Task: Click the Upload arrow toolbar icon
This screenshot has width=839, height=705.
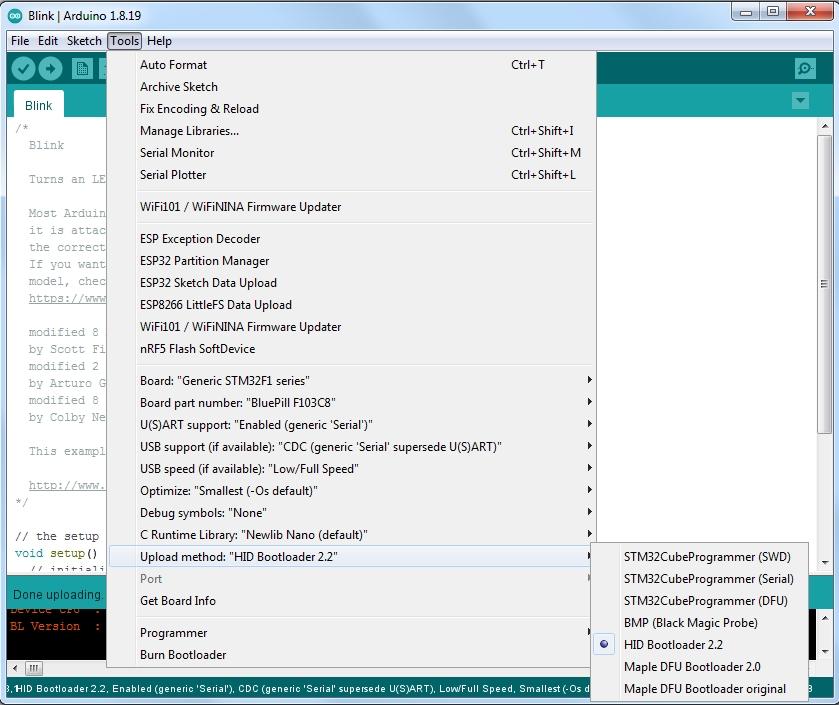Action: (51, 68)
